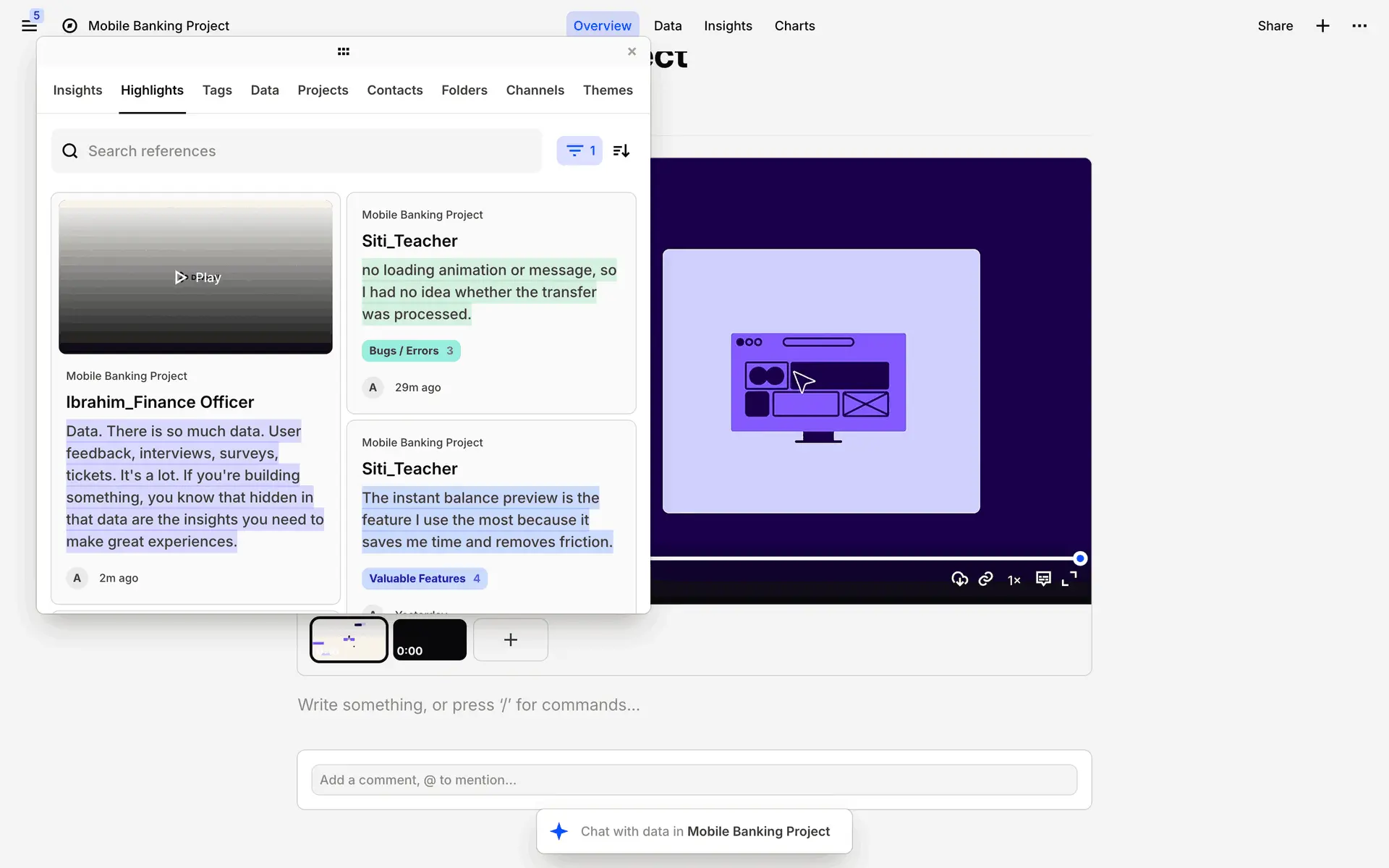Image resolution: width=1389 pixels, height=868 pixels.
Task: Click the plus icon in top bar
Action: pos(1322,26)
